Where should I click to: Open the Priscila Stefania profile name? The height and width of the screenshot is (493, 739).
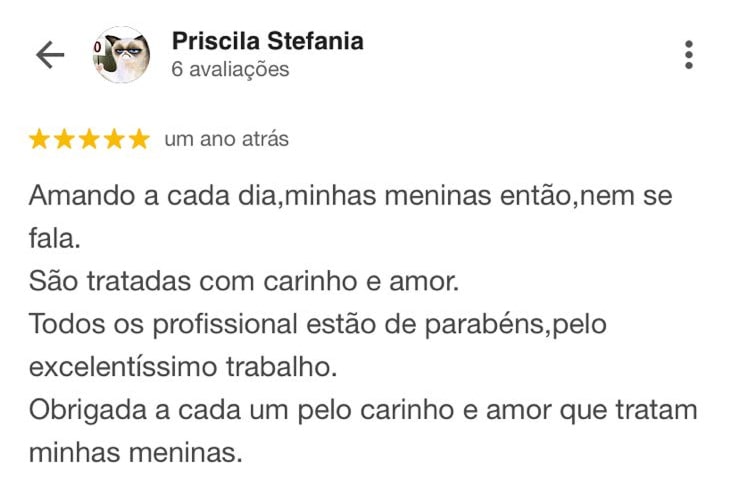267,41
